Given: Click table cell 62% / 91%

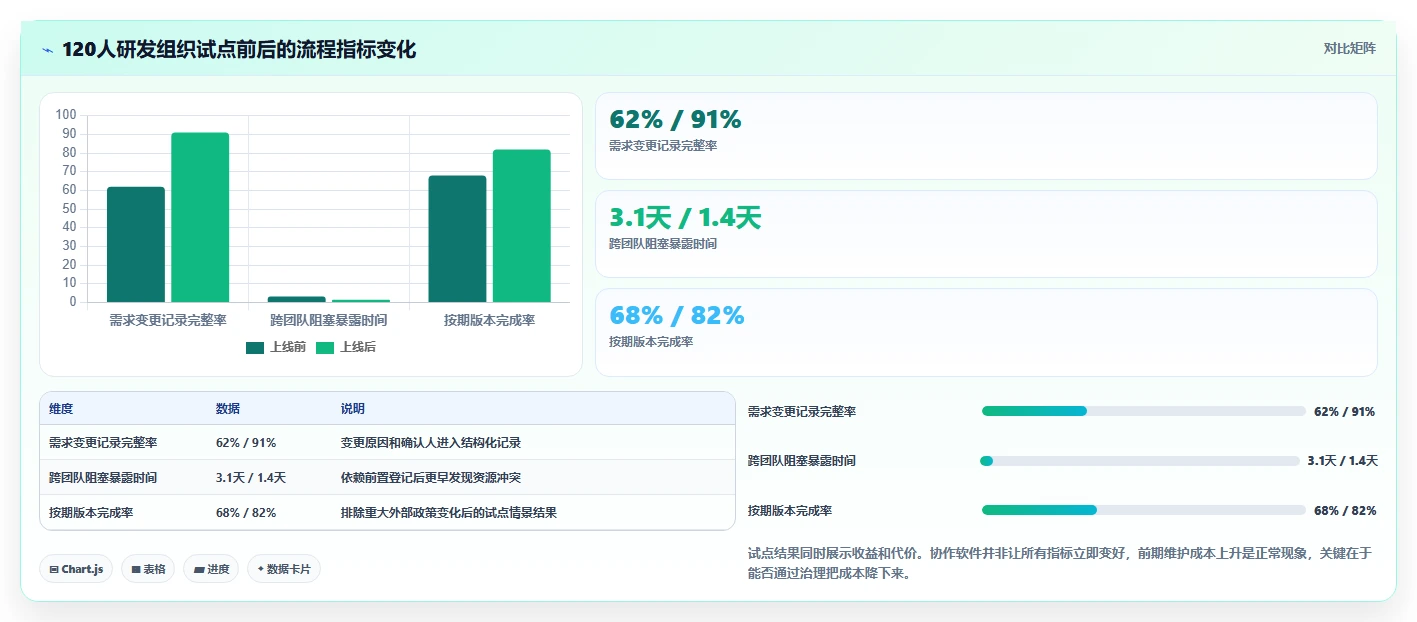Looking at the screenshot, I should point(246,443).
